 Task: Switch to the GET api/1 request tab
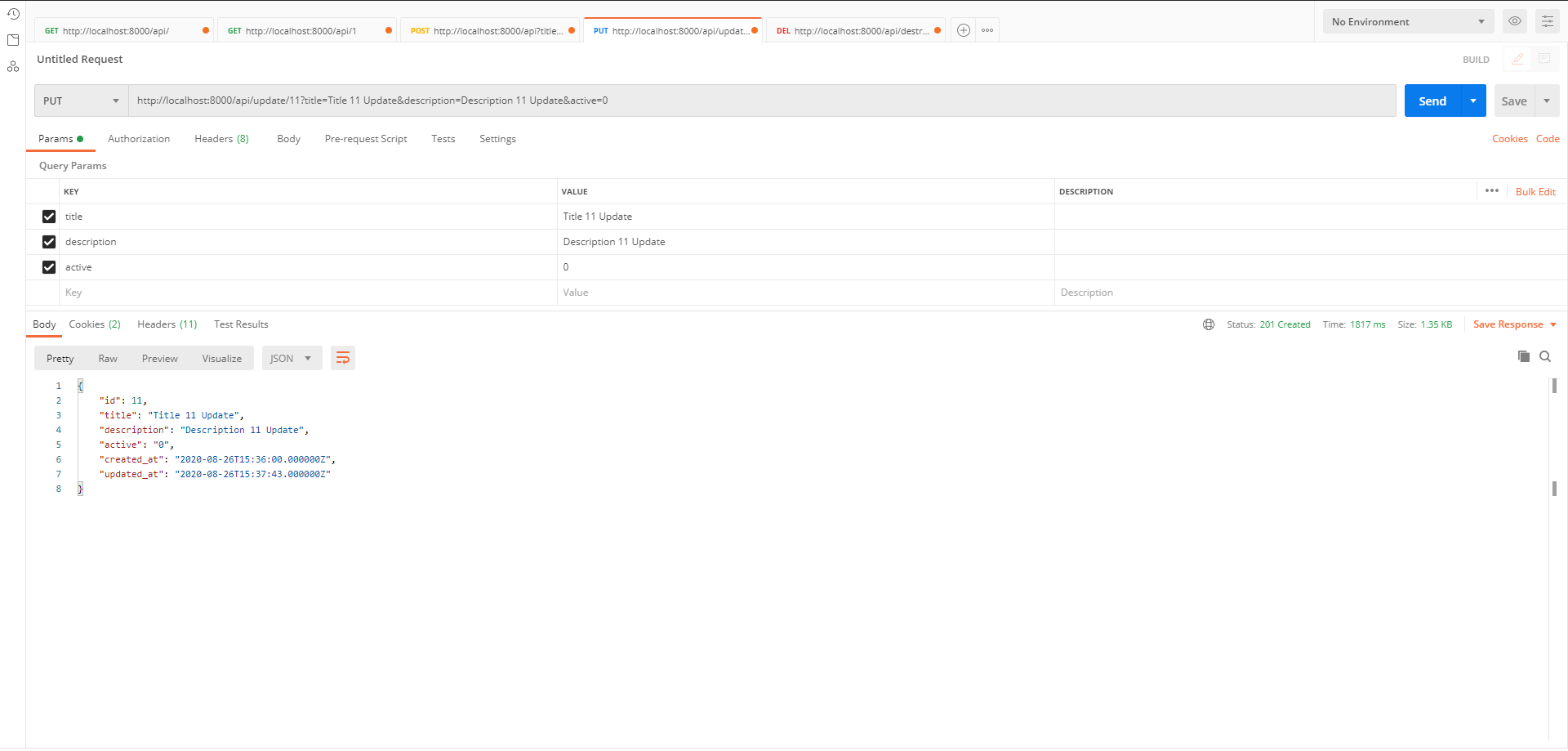tap(308, 30)
